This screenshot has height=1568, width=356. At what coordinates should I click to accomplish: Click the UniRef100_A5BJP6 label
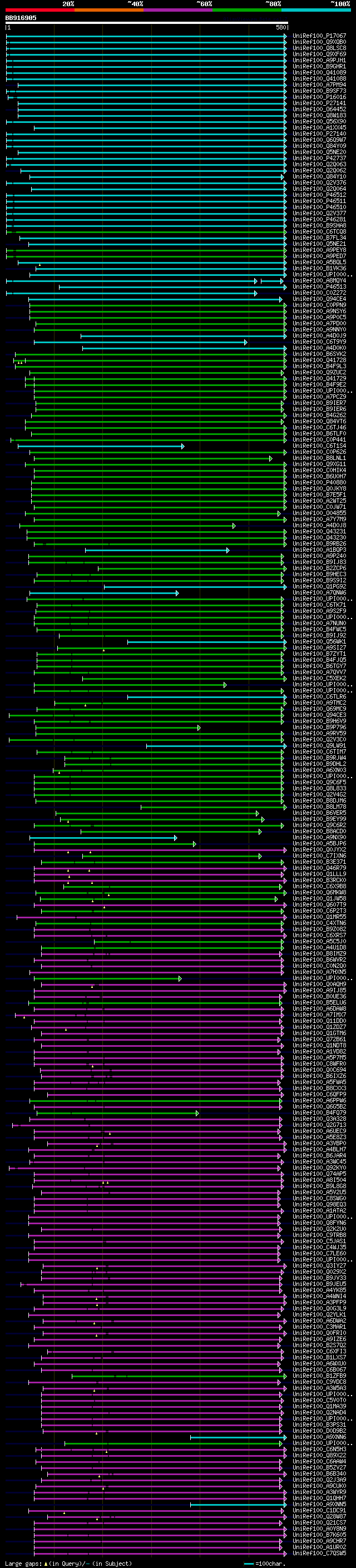(319, 844)
